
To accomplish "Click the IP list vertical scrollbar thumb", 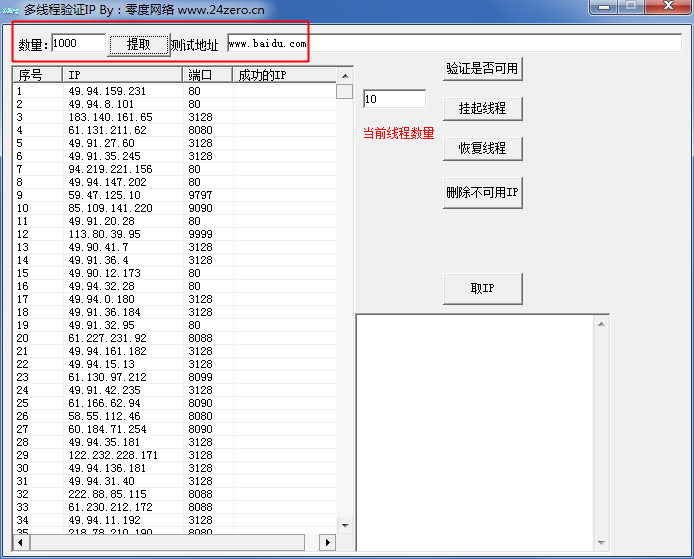I will point(345,92).
